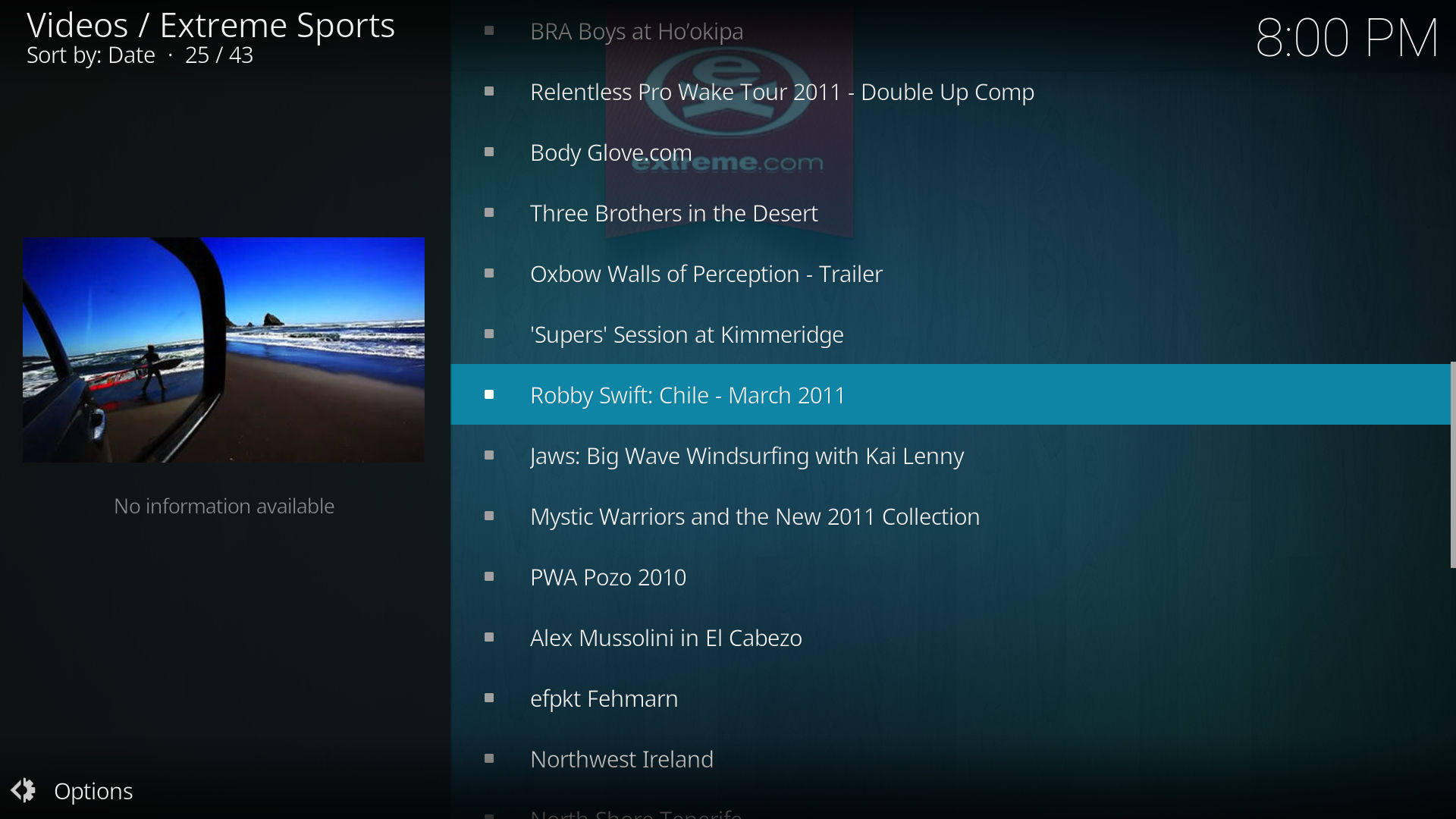Click bullet icon beside Northwest Ireland

click(489, 759)
